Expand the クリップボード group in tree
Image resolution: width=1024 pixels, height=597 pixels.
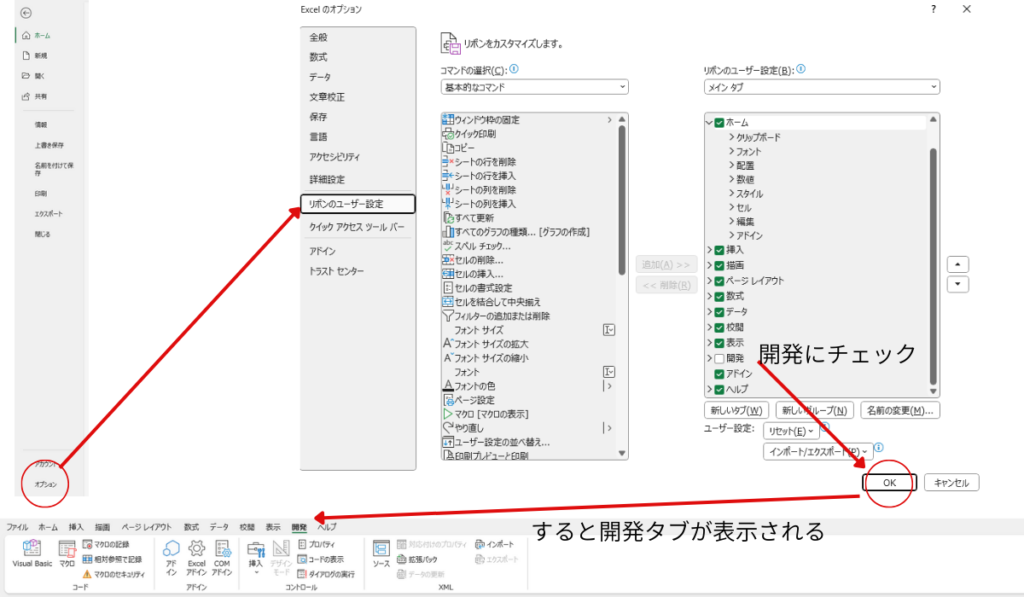[733, 137]
